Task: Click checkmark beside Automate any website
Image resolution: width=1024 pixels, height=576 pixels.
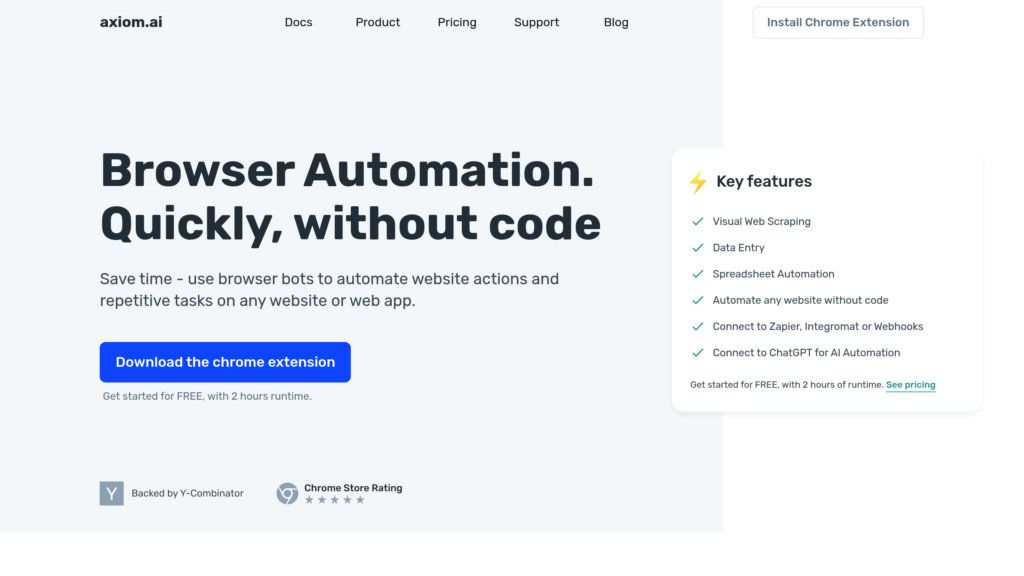Action: tap(697, 300)
